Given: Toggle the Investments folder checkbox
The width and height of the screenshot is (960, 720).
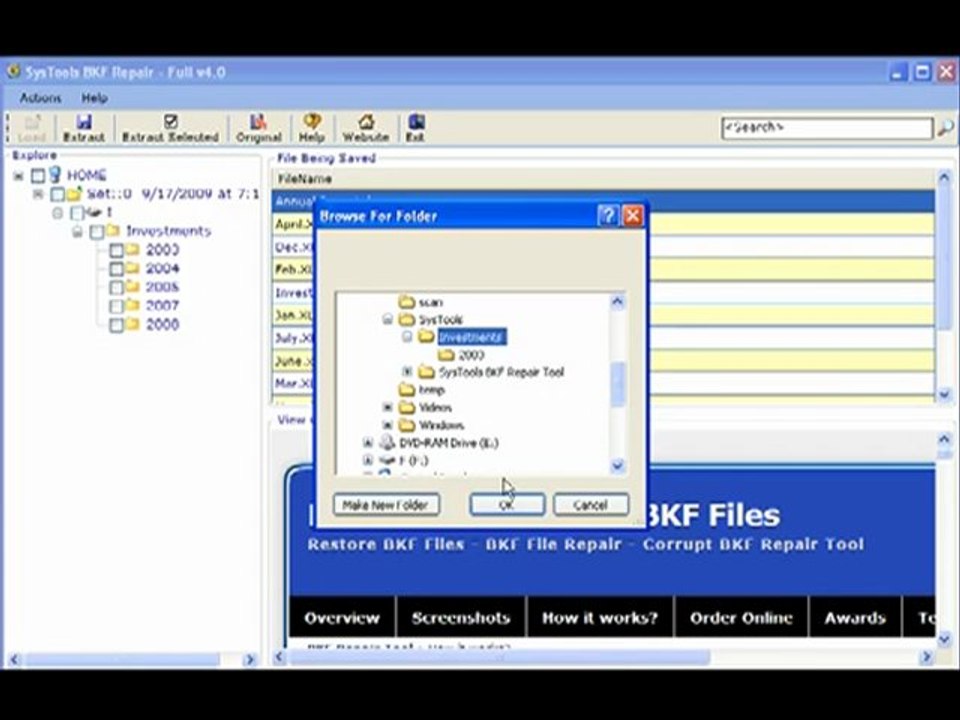Looking at the screenshot, I should point(97,231).
